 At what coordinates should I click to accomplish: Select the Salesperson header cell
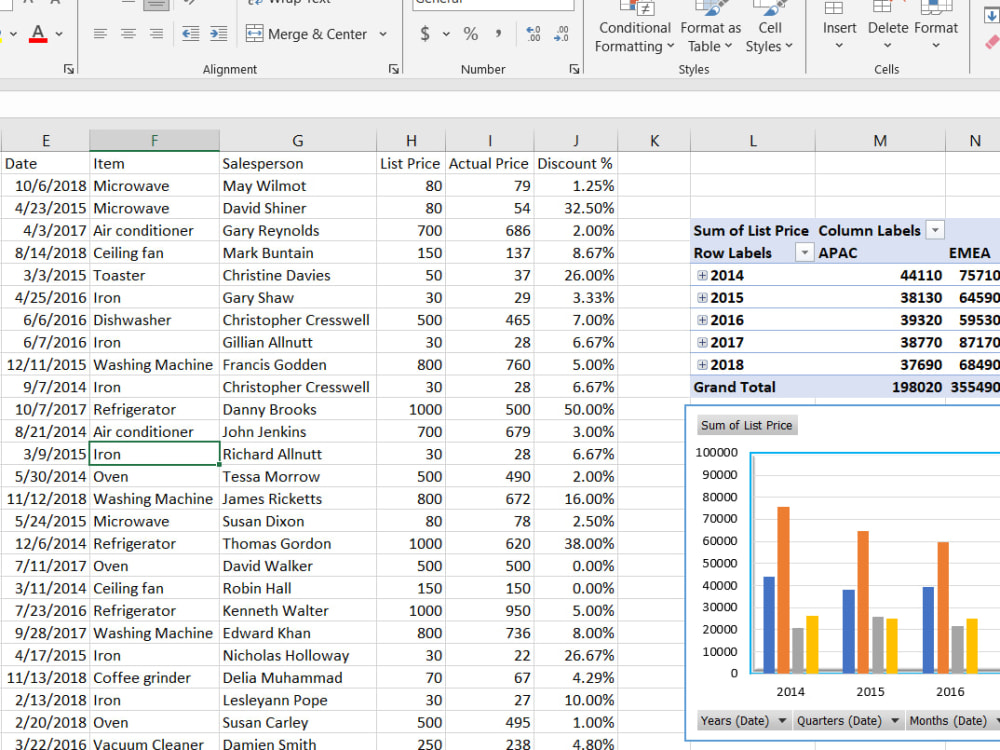tap(298, 163)
